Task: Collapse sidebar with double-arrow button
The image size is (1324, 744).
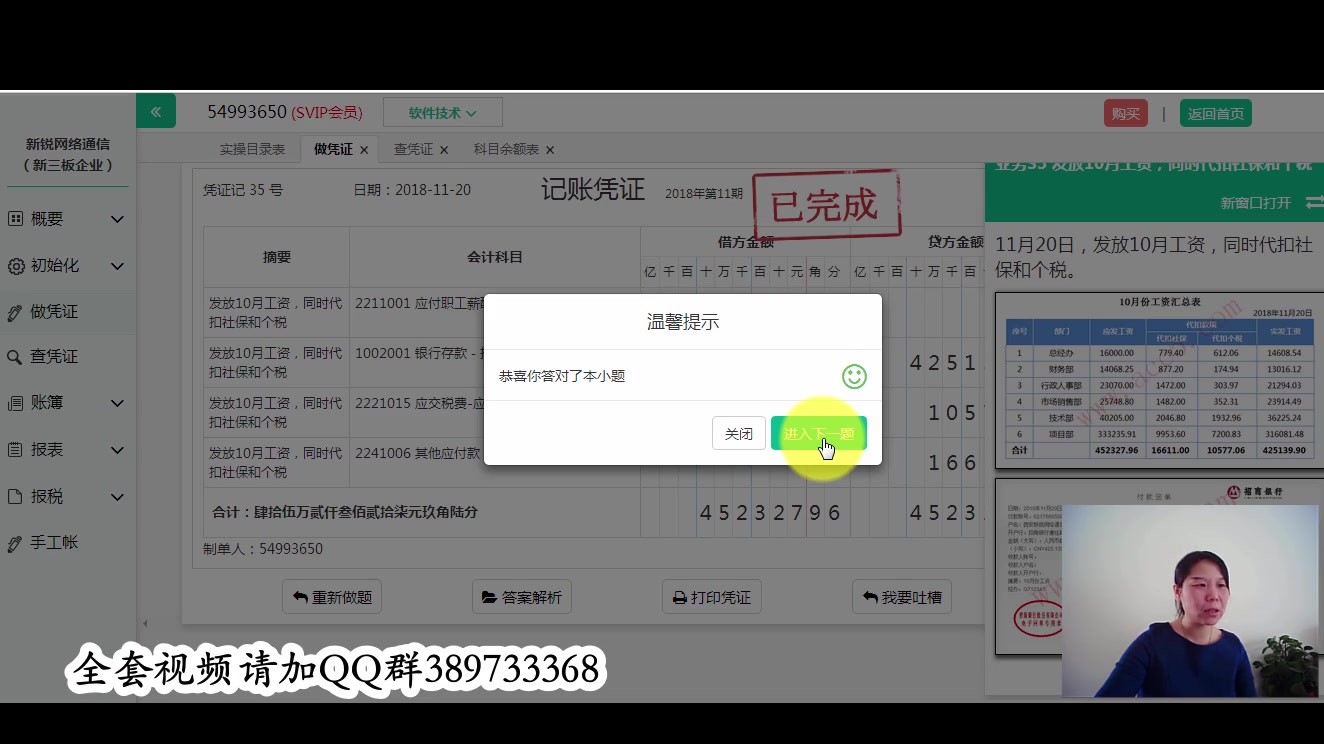Action: pos(156,112)
